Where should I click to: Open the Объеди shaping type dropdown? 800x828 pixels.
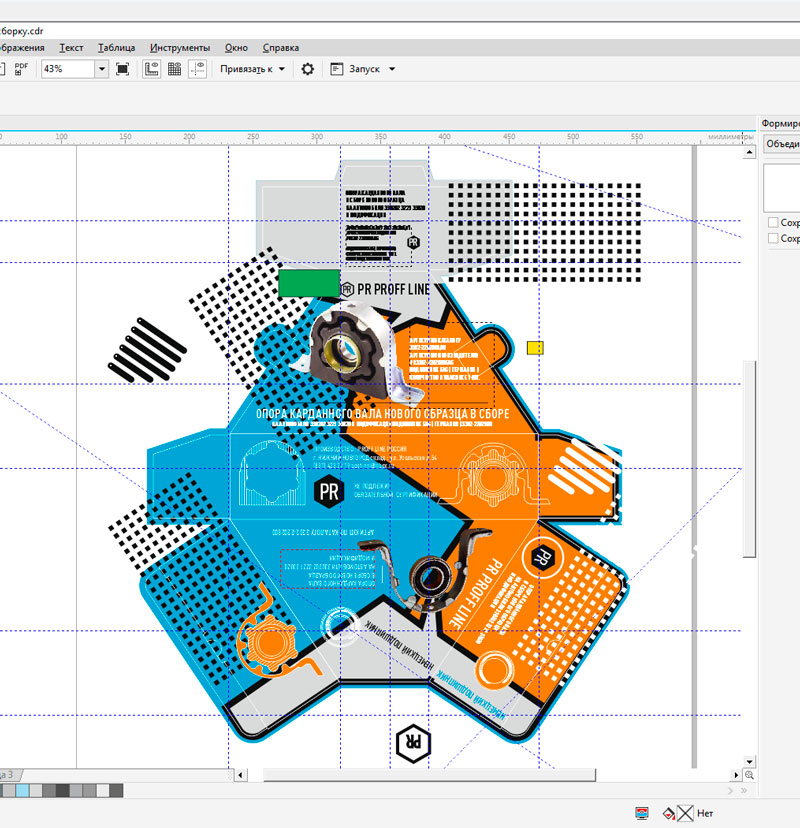point(780,144)
